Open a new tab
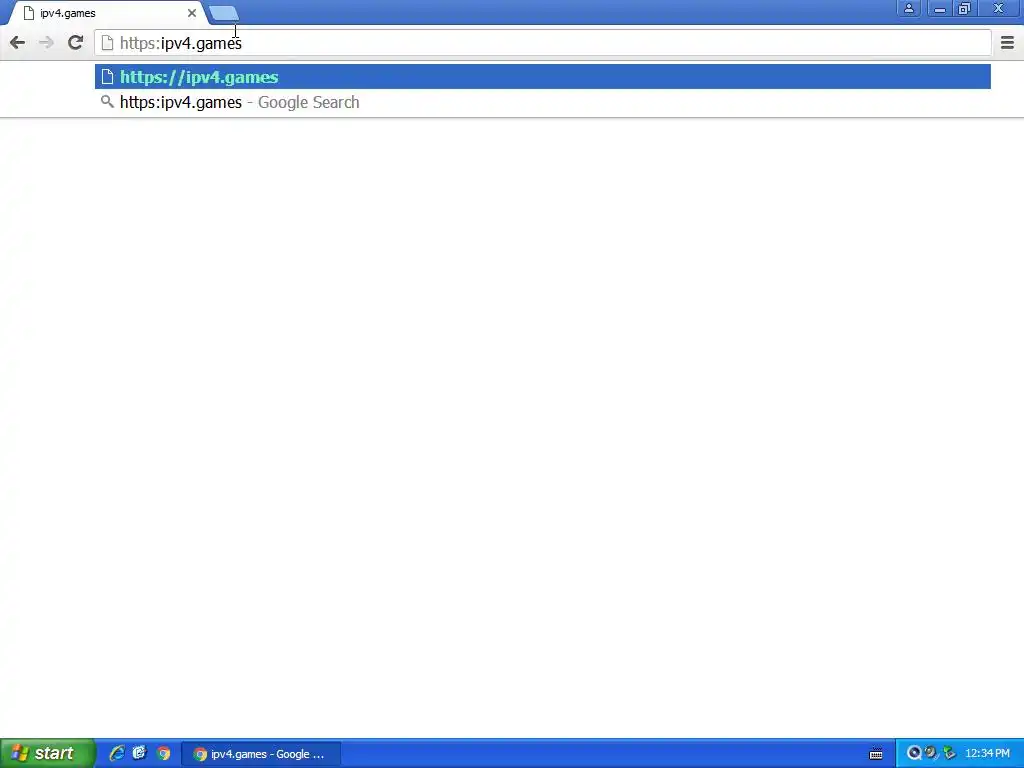1024x768 pixels. click(x=225, y=13)
